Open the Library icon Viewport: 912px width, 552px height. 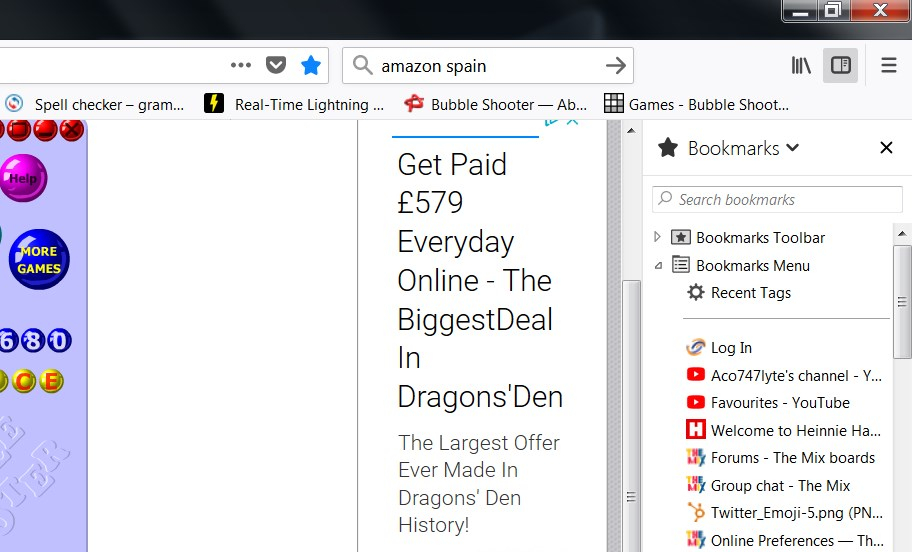click(801, 65)
